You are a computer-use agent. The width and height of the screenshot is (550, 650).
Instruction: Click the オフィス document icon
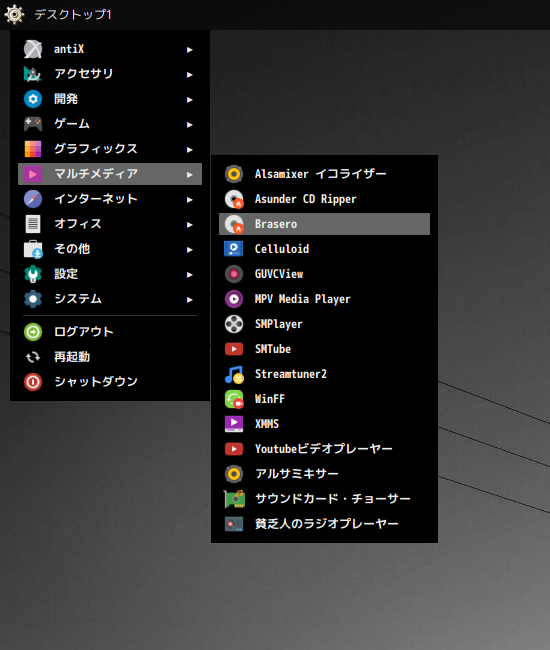pyautogui.click(x=33, y=224)
